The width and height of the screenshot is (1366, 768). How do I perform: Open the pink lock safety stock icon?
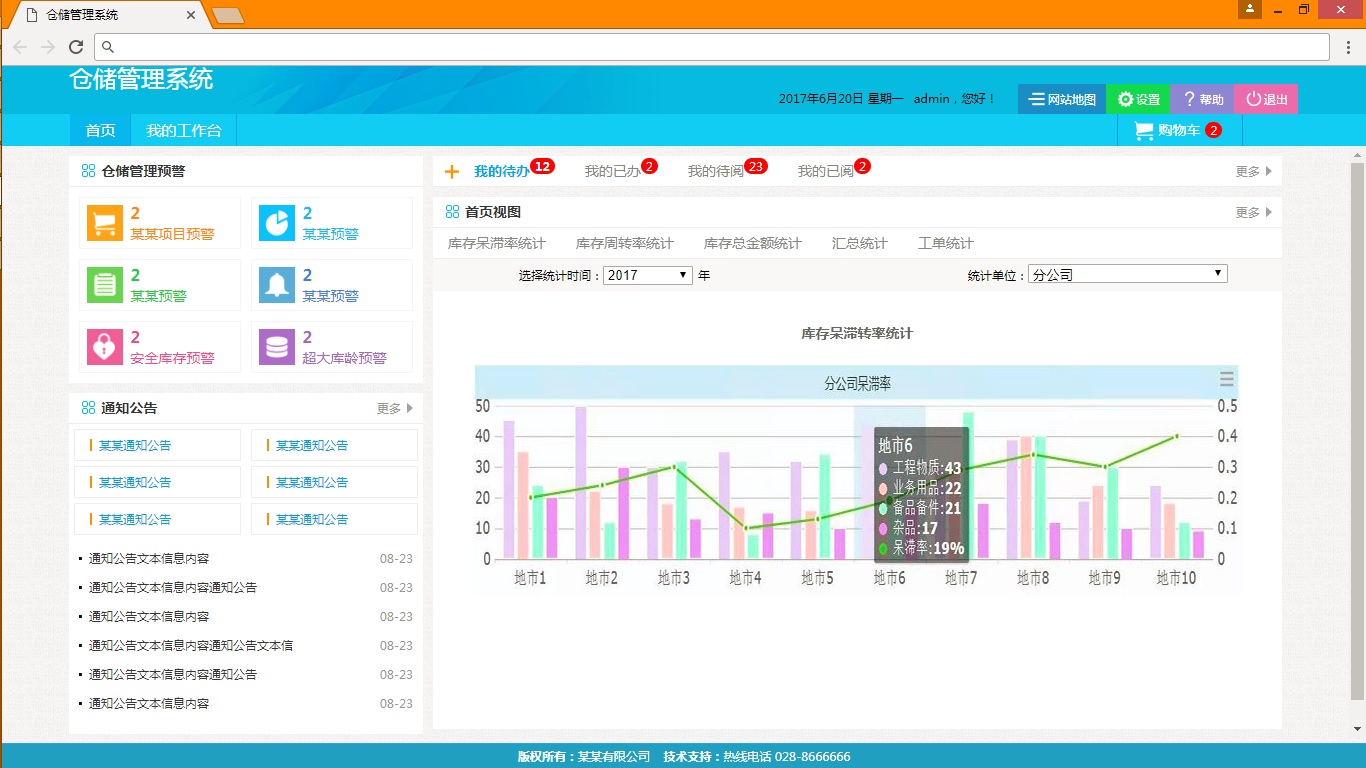coord(105,347)
